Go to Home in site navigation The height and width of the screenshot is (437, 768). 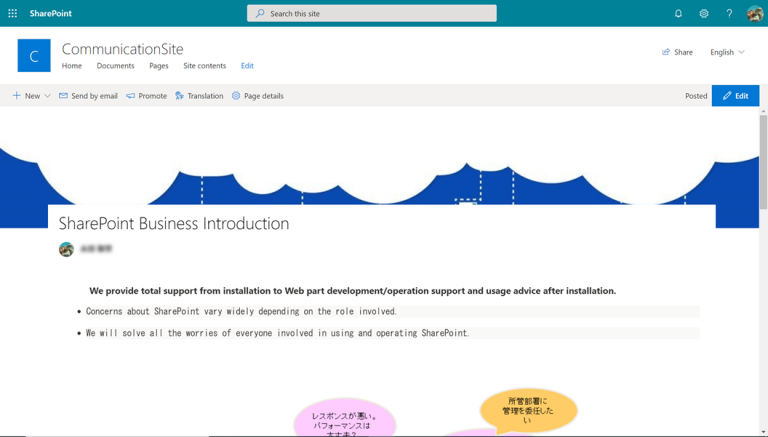pyautogui.click(x=72, y=66)
